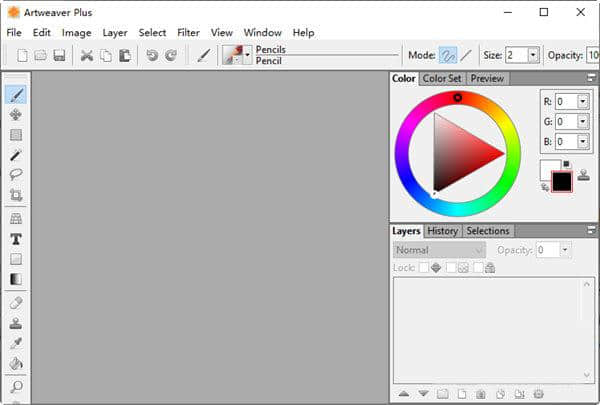
Task: Select the Crop tool
Action: click(16, 195)
